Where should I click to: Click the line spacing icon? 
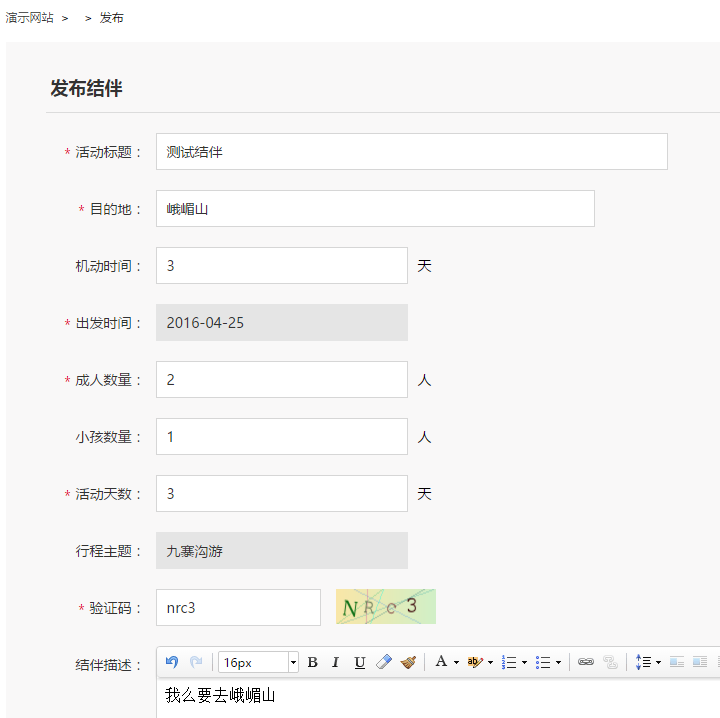pyautogui.click(x=643, y=662)
